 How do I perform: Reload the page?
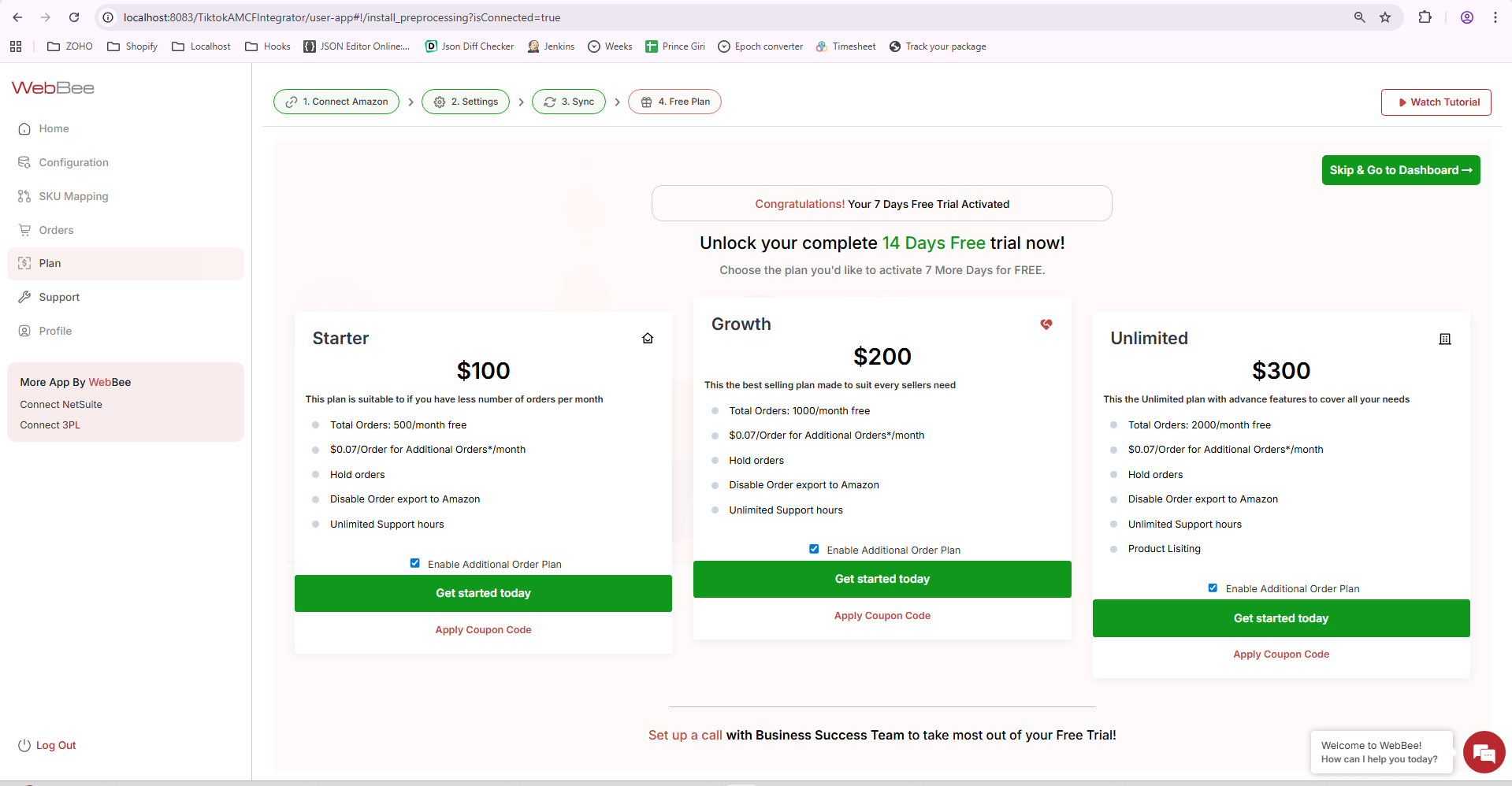click(x=74, y=17)
